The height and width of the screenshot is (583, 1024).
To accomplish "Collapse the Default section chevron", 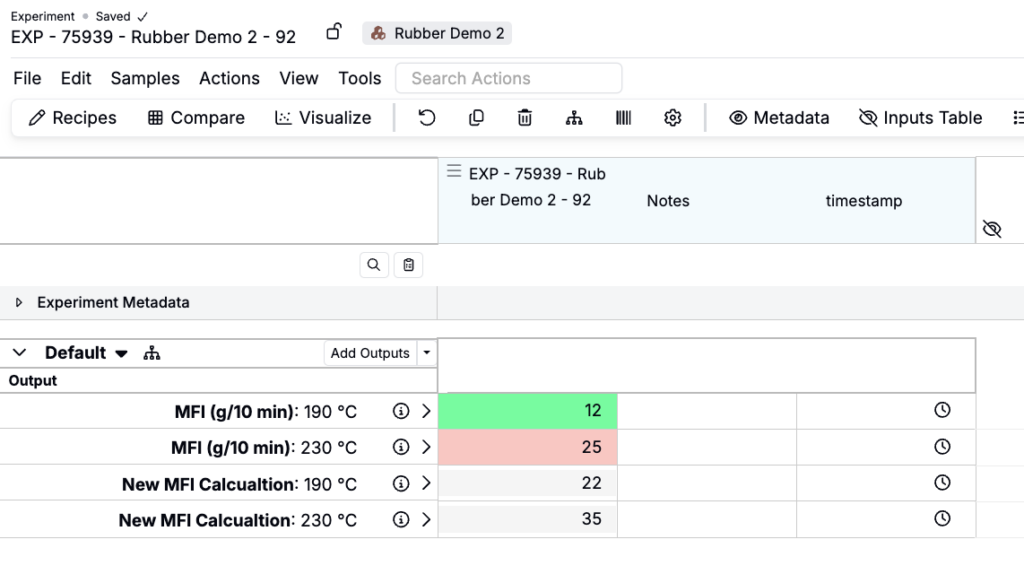I will [19, 353].
